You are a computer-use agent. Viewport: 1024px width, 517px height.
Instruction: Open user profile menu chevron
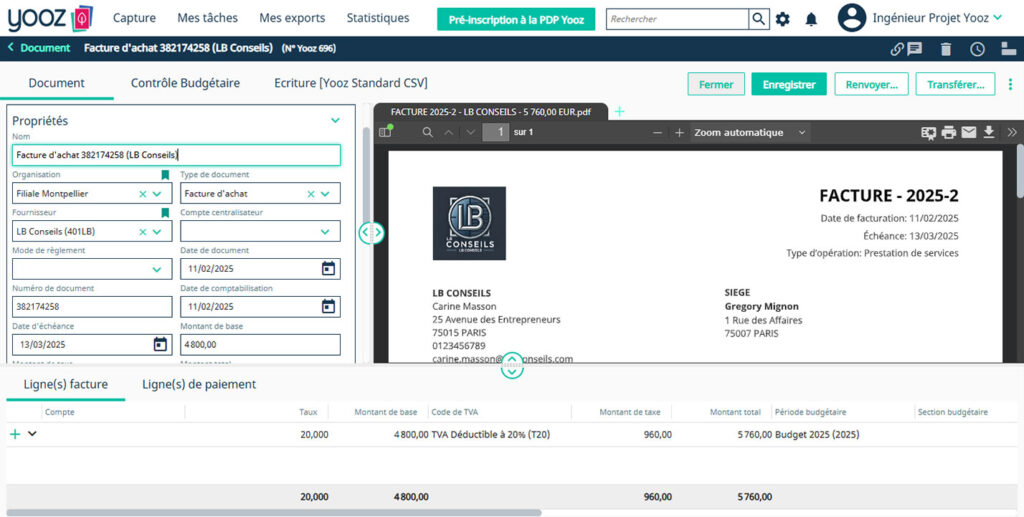coord(998,18)
